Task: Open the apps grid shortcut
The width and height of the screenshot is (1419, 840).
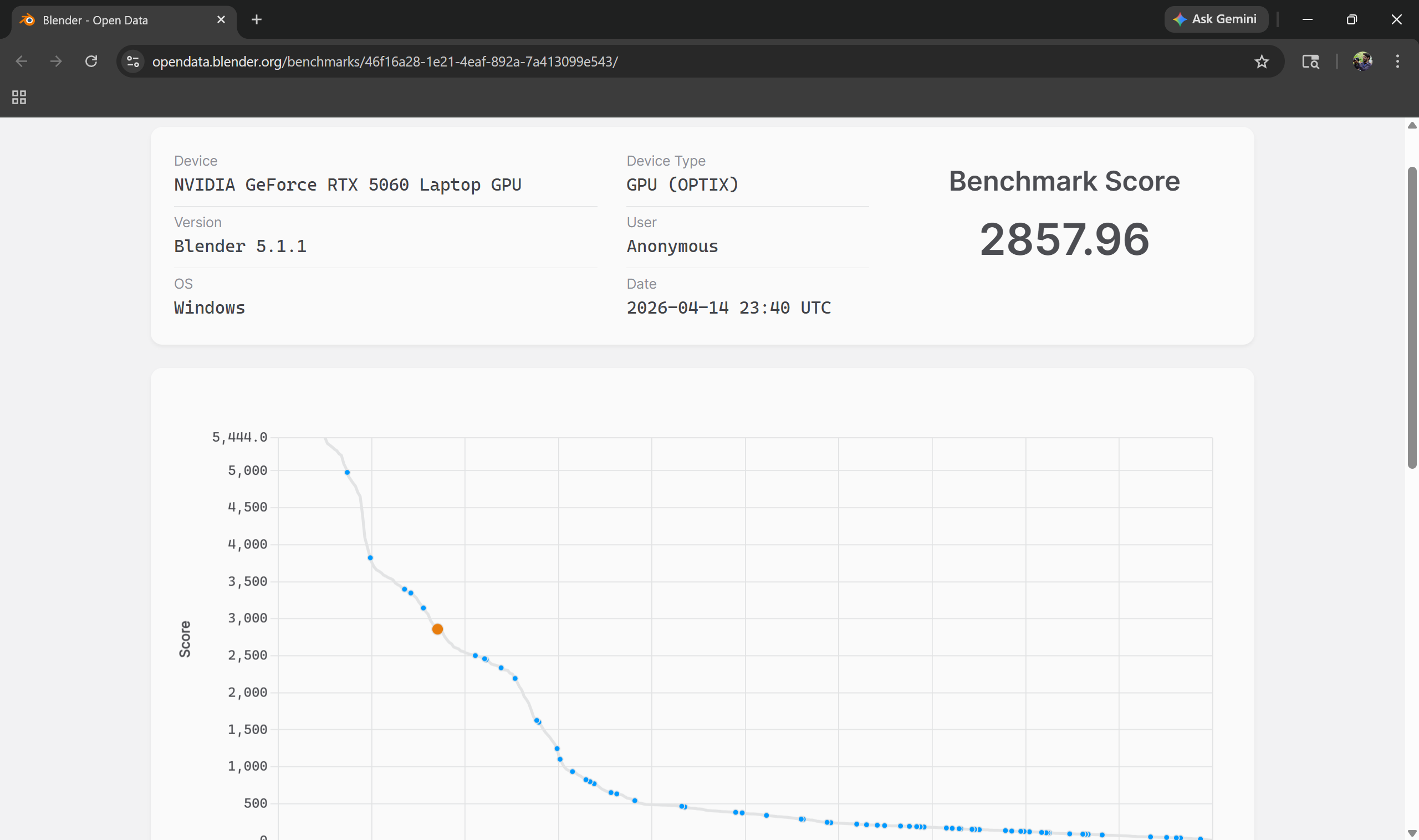Action: point(19,98)
